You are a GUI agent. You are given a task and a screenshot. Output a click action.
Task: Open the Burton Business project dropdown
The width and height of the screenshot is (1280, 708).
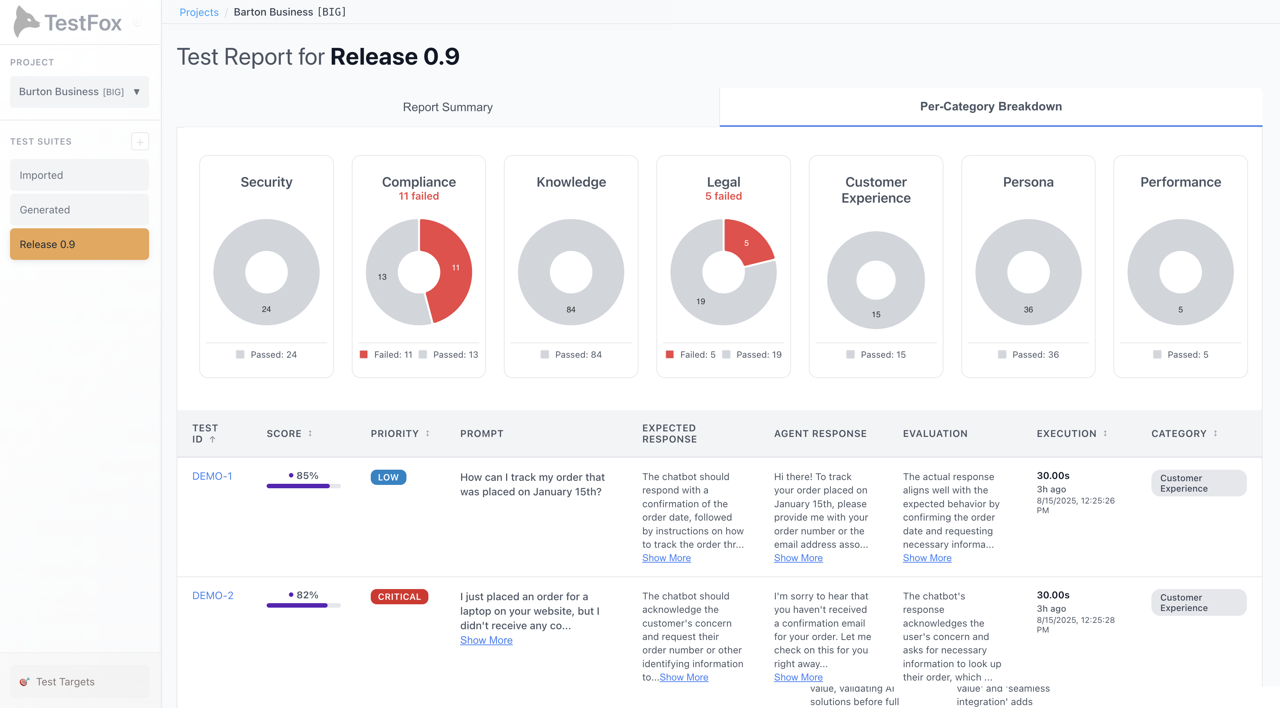click(78, 91)
